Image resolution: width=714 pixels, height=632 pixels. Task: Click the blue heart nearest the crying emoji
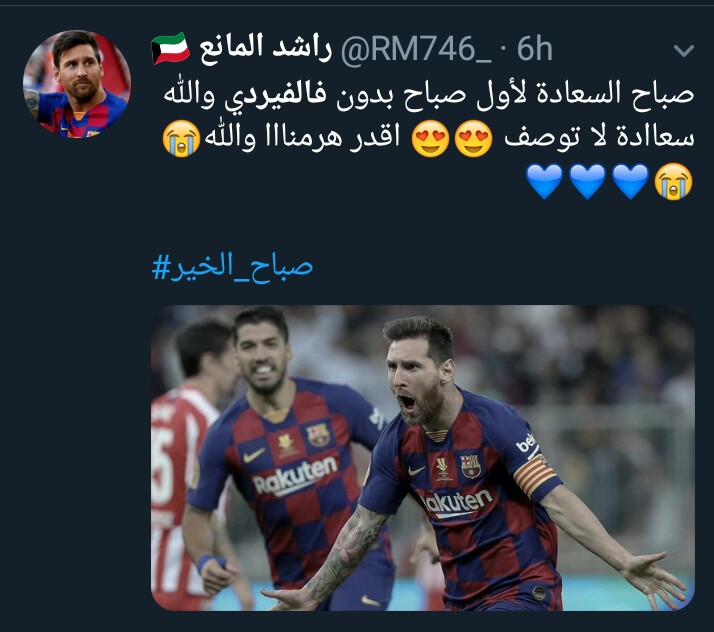631,182
